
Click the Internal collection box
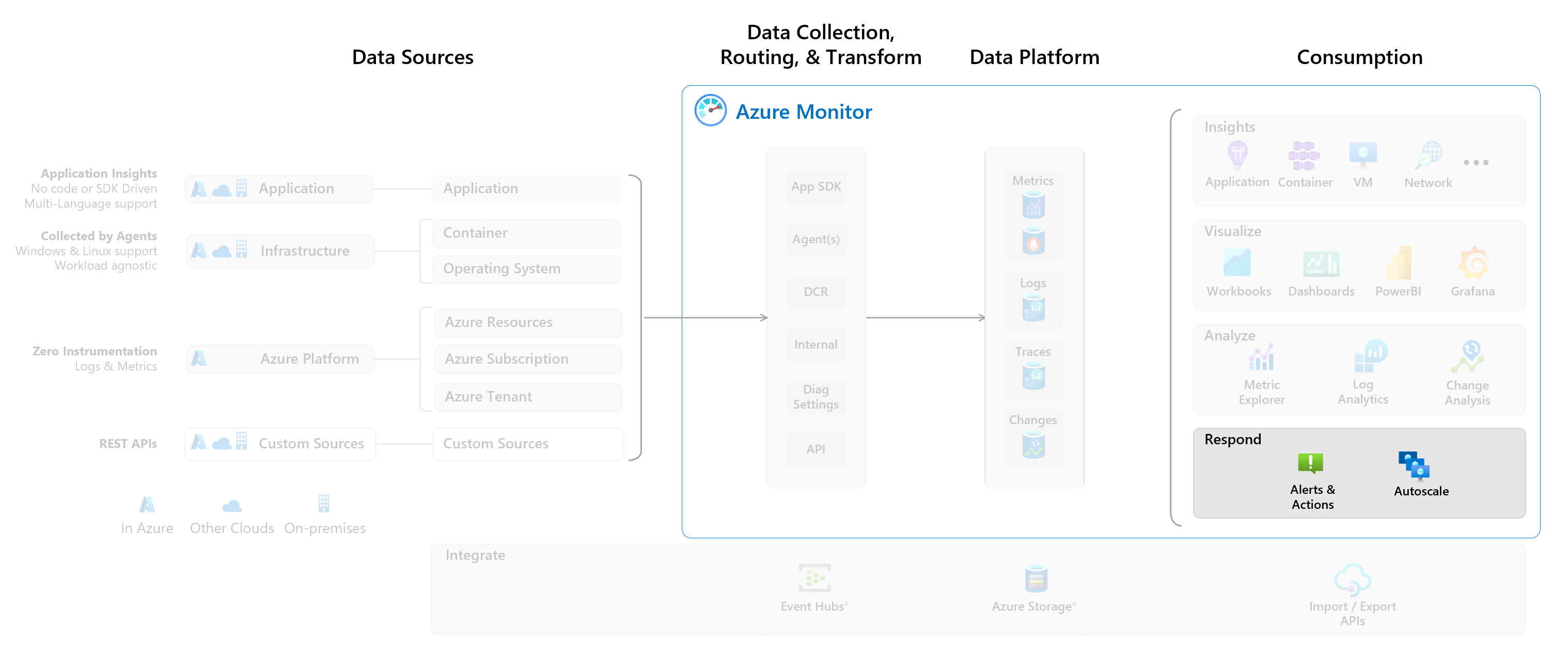[x=816, y=345]
